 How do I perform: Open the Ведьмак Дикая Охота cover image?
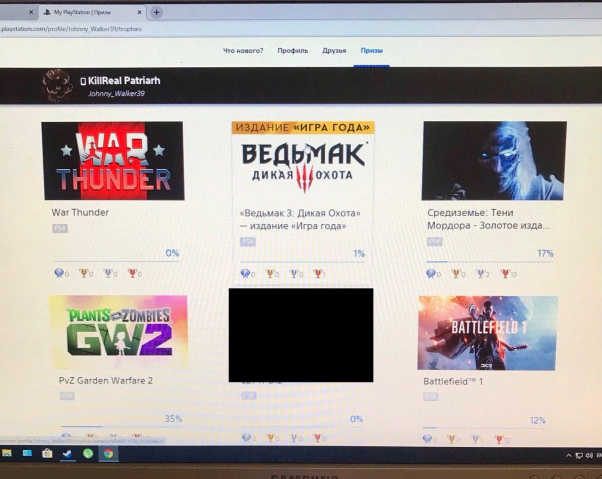point(303,163)
